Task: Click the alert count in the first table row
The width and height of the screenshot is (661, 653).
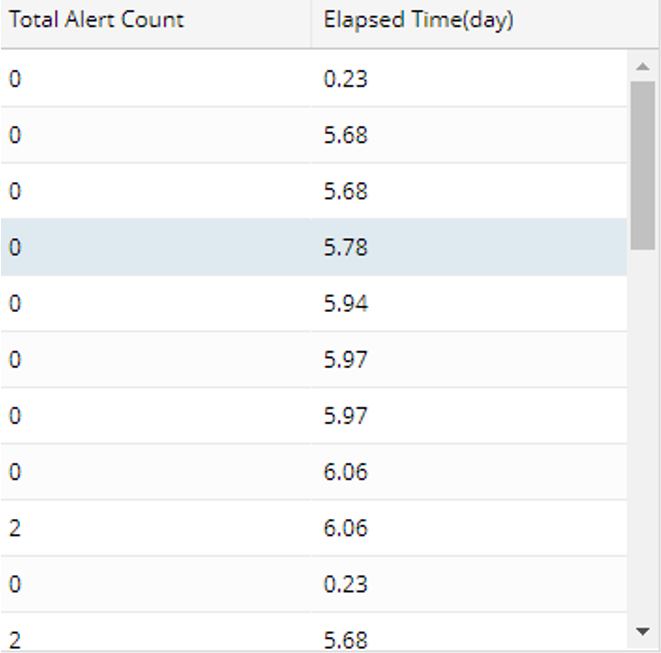Action: (15, 78)
